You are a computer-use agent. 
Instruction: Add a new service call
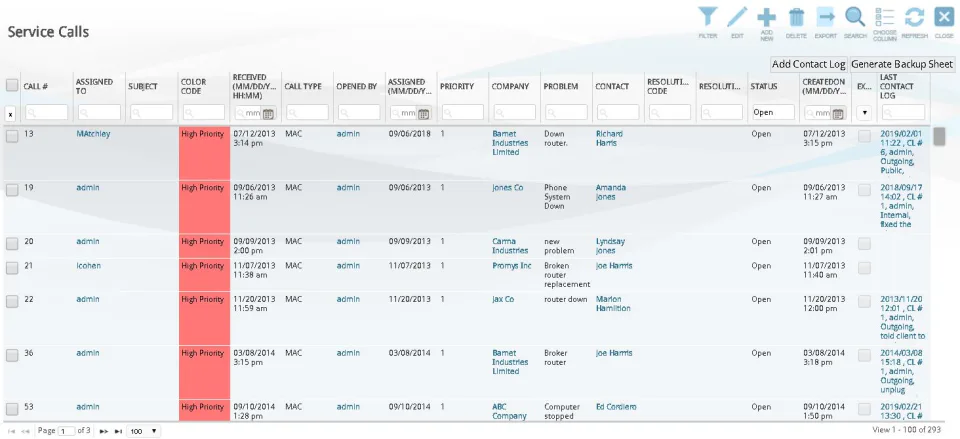coord(767,23)
